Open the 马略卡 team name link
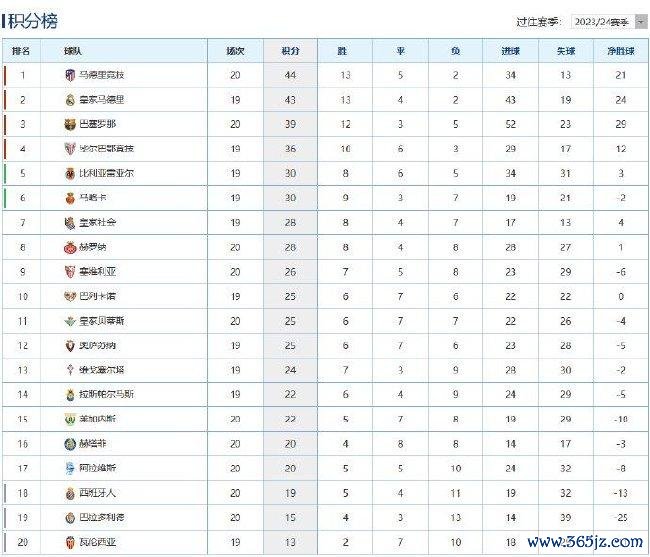Screen dimensions: 650x557 coord(93,198)
